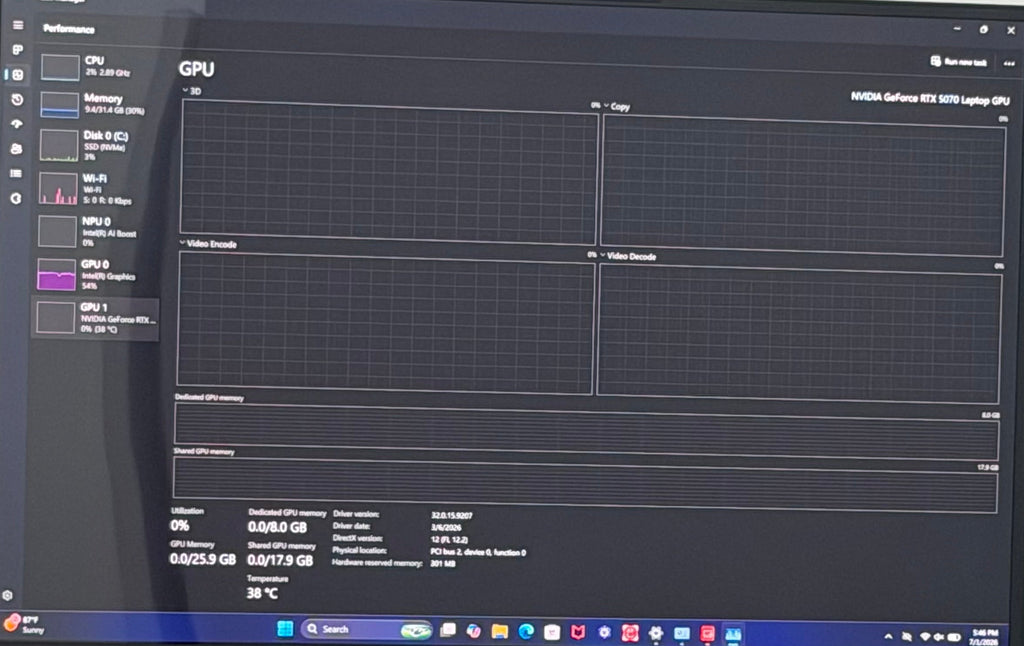Click the Shared GPU memory graph
This screenshot has width=1024, height=646.
tap(585, 485)
